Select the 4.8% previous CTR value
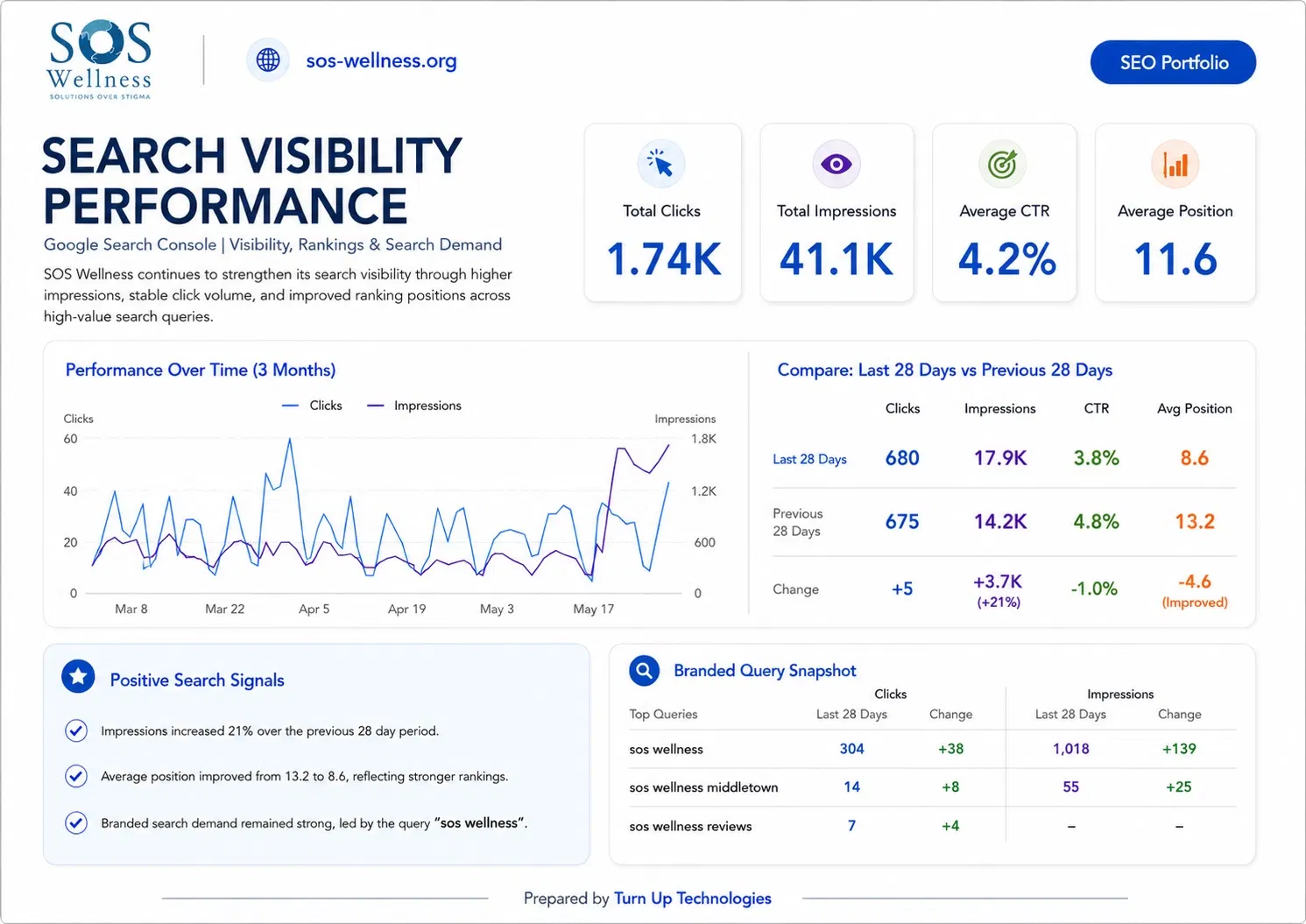Image resolution: width=1306 pixels, height=924 pixels. pos(1097,522)
